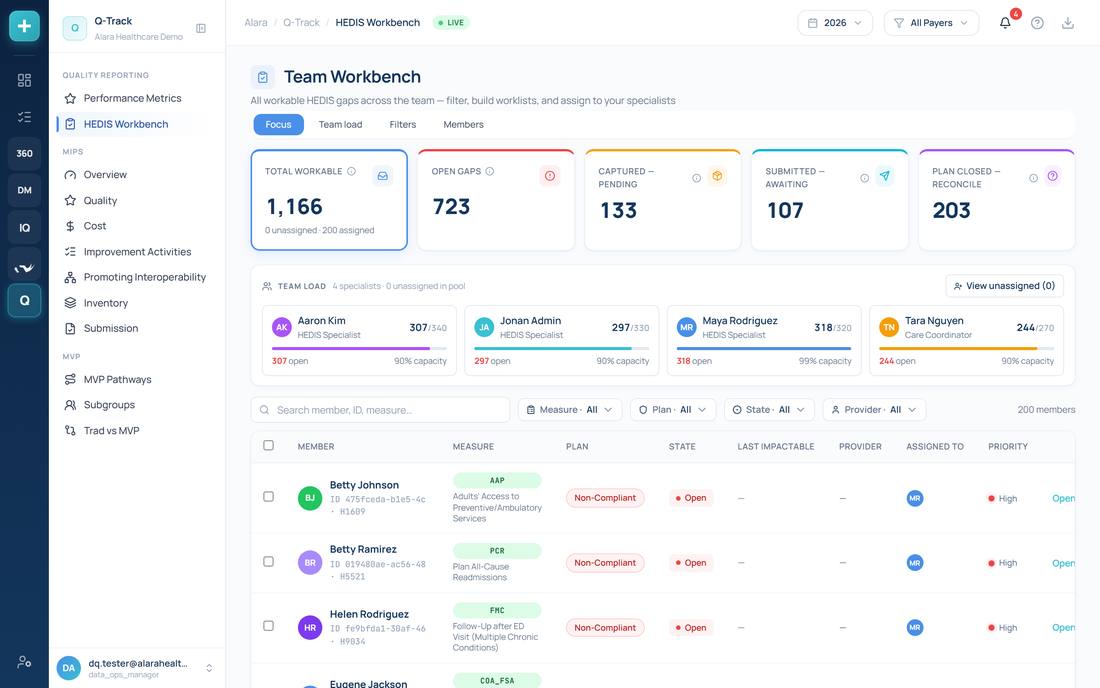Expand the 2026 year dropdown
Viewport: 1100px width, 688px height.
(x=835, y=22)
